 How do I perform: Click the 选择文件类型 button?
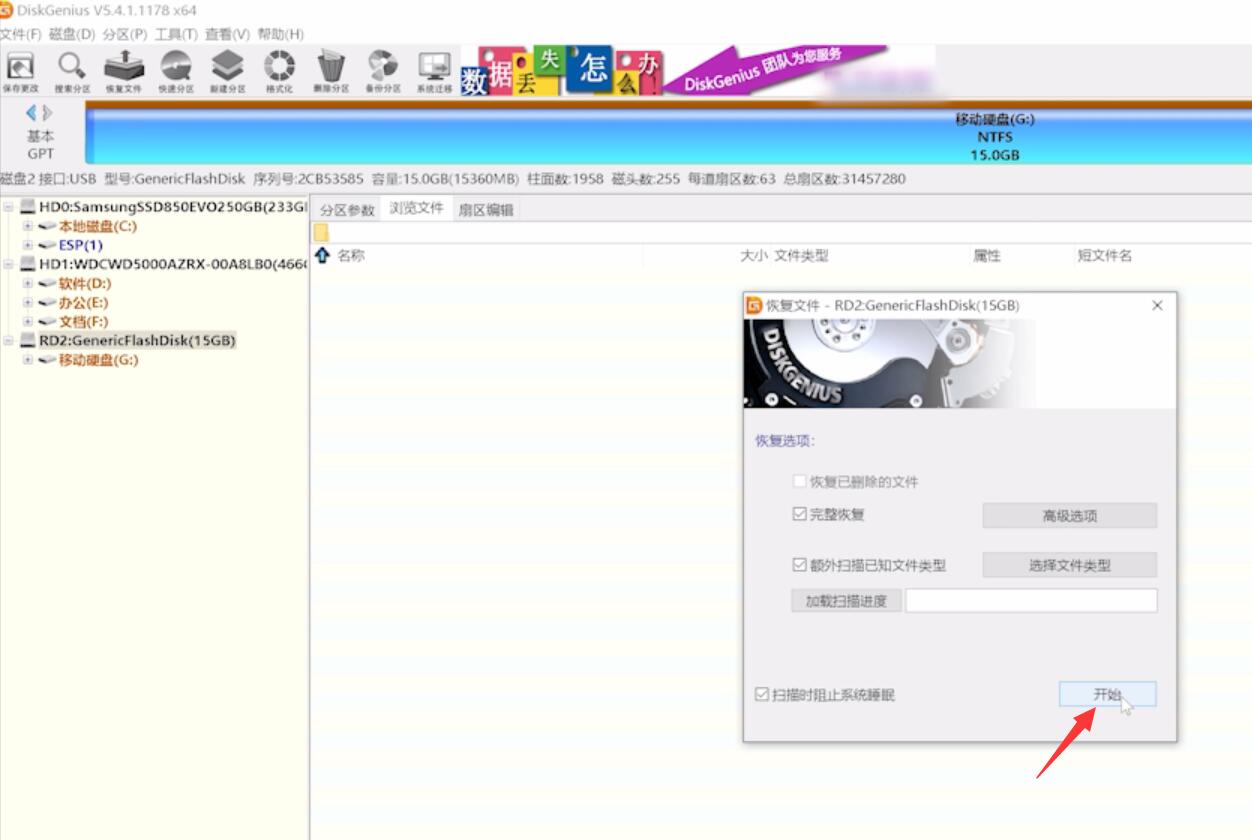(1070, 565)
